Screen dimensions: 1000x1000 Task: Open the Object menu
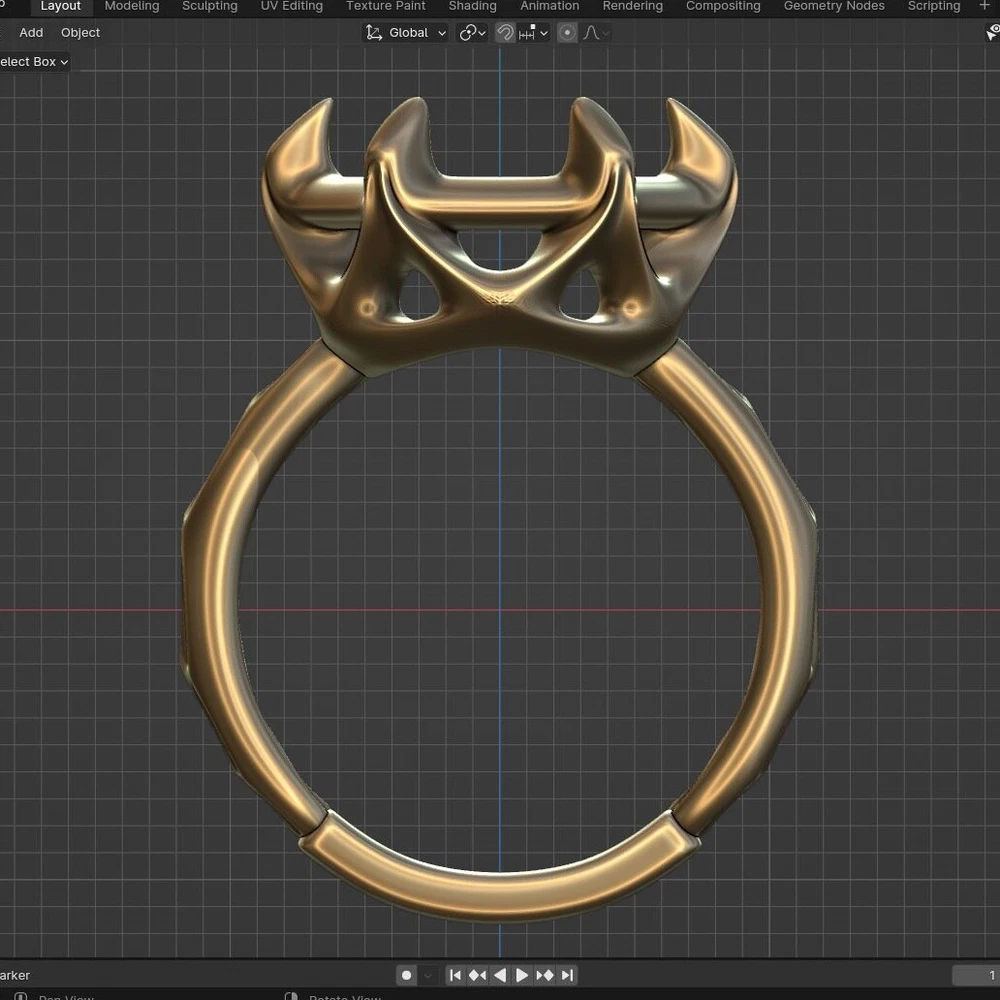pos(81,33)
